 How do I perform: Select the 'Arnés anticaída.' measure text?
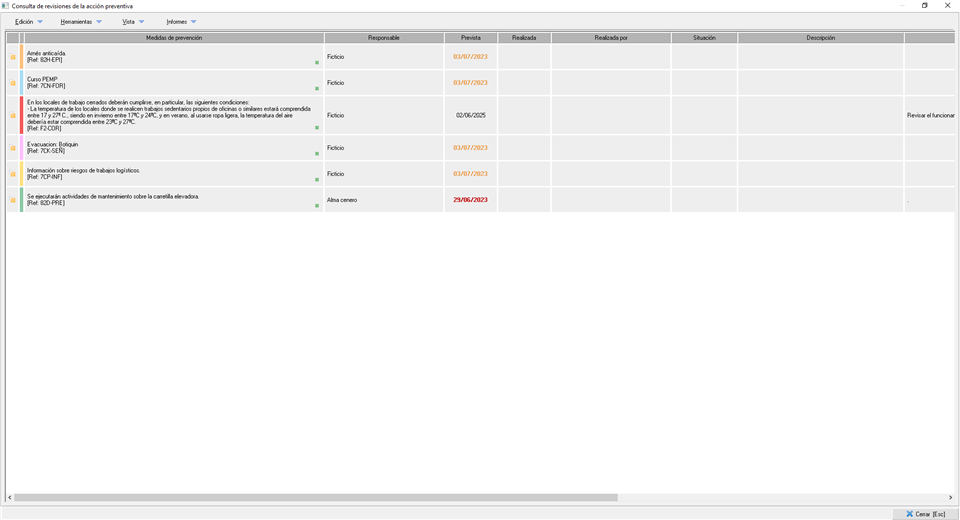(47, 53)
